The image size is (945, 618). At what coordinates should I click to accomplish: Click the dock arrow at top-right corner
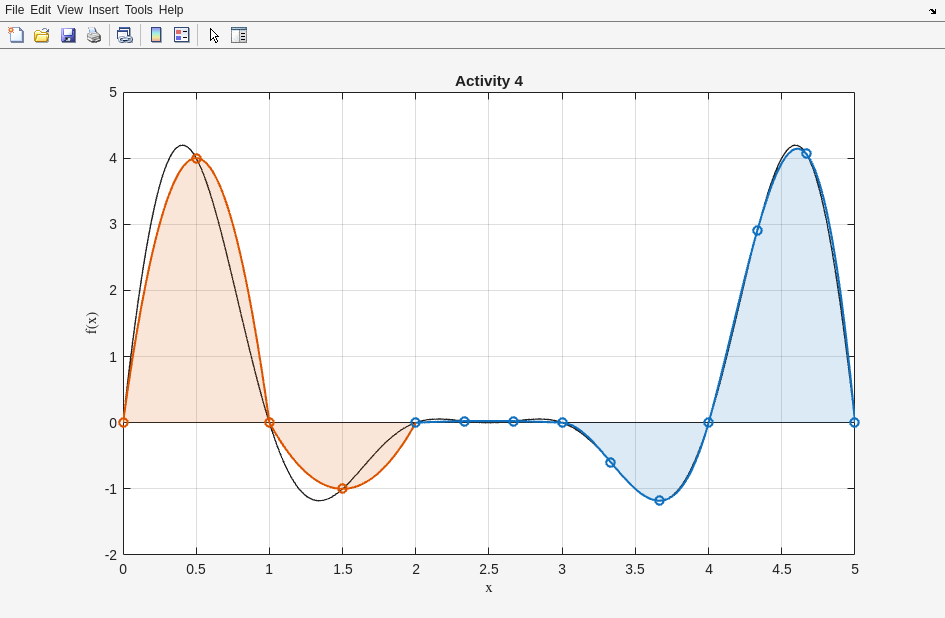coord(932,11)
